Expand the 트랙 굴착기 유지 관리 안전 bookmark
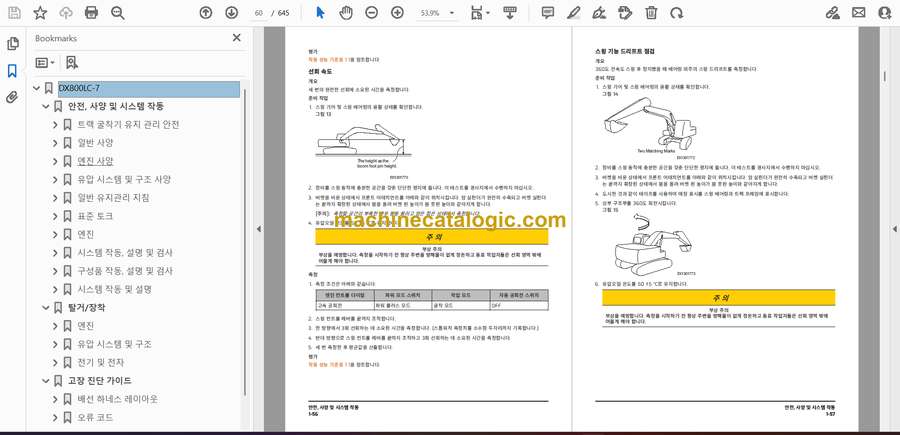900x435 pixels. point(55,125)
